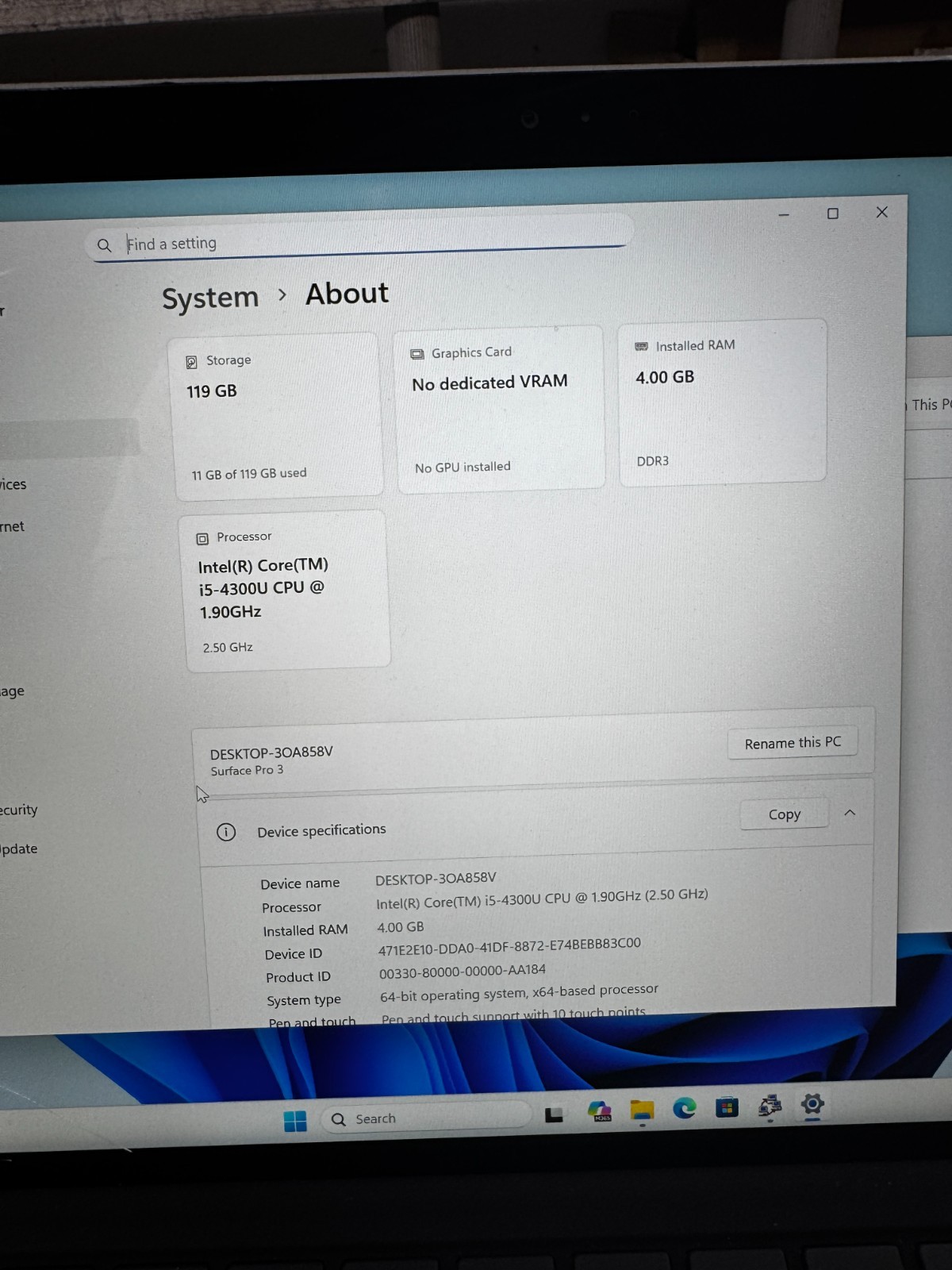Select the Graphics Card info card
The width and height of the screenshot is (952, 1270).
point(500,410)
